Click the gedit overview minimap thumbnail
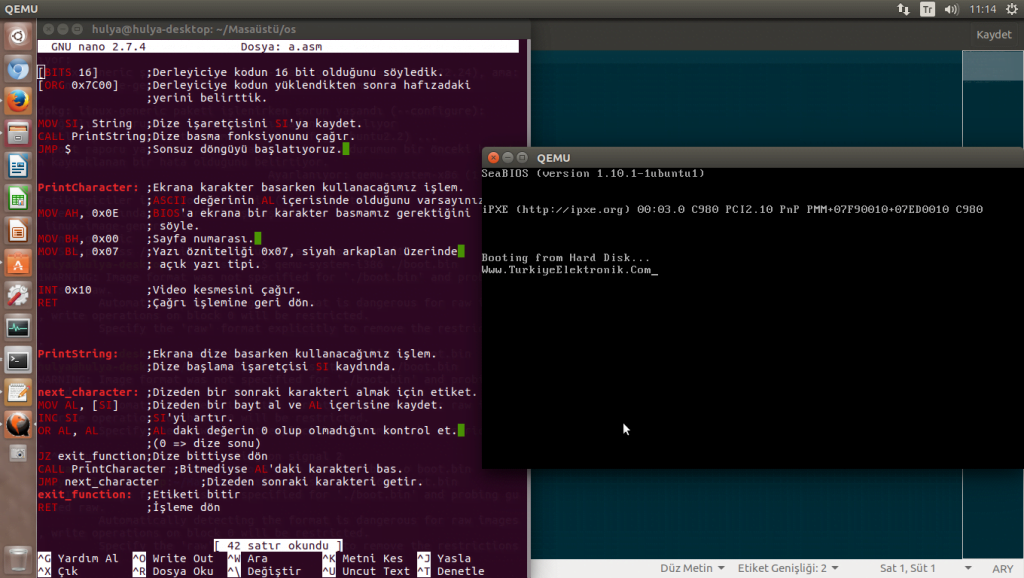Image resolution: width=1024 pixels, height=578 pixels. coord(993,65)
